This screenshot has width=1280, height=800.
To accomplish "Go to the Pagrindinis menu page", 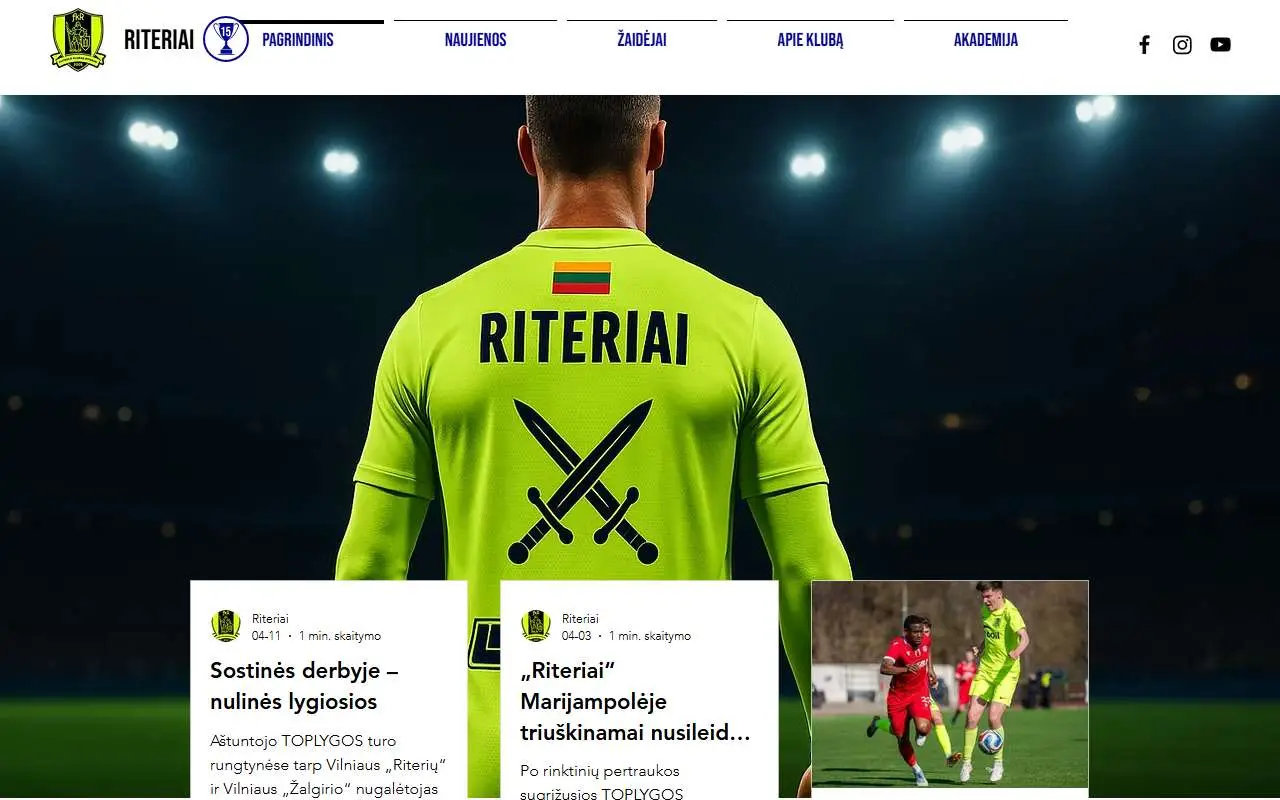I will (298, 40).
